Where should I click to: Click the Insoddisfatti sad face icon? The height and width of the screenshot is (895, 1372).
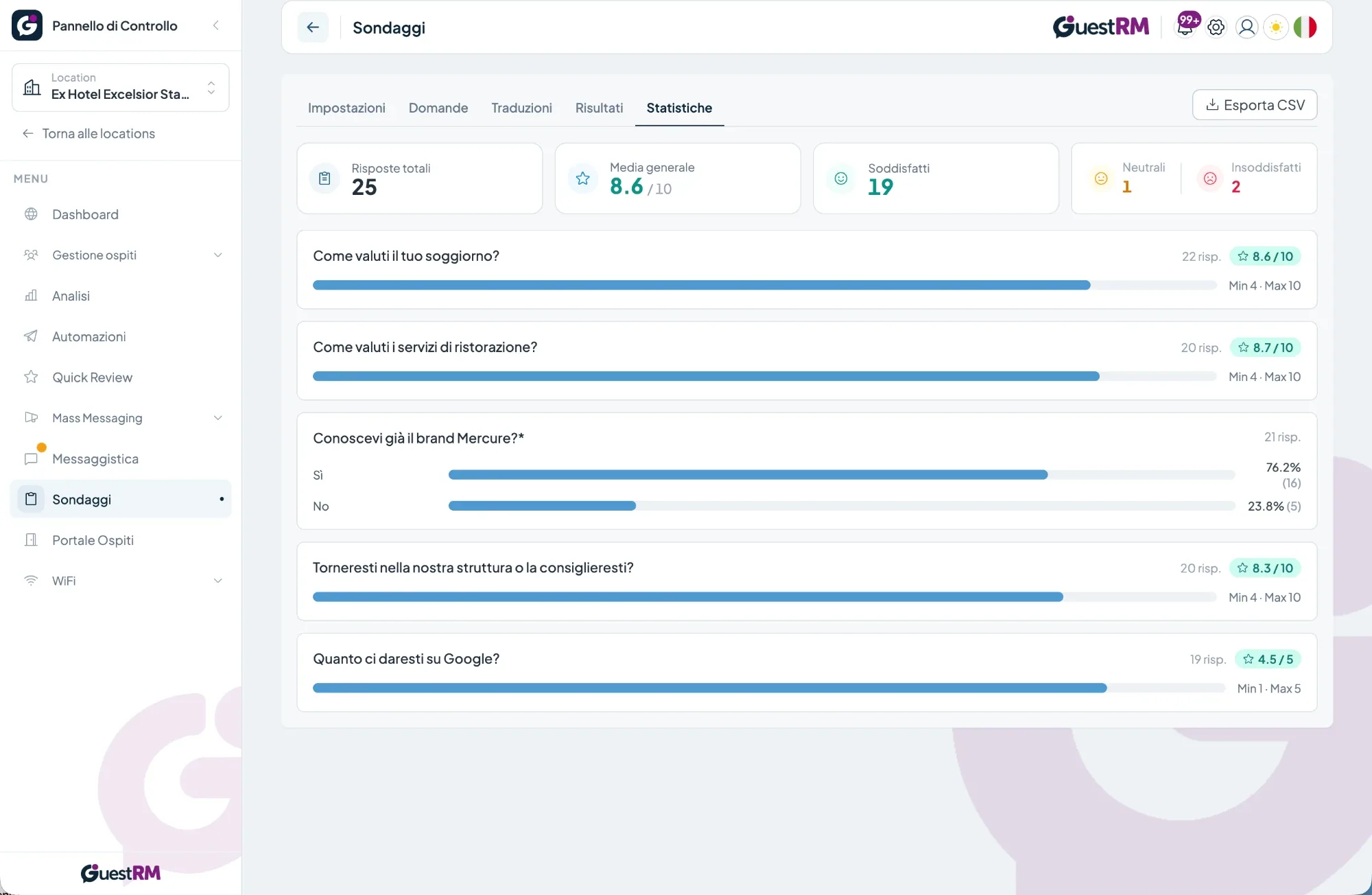point(1210,178)
